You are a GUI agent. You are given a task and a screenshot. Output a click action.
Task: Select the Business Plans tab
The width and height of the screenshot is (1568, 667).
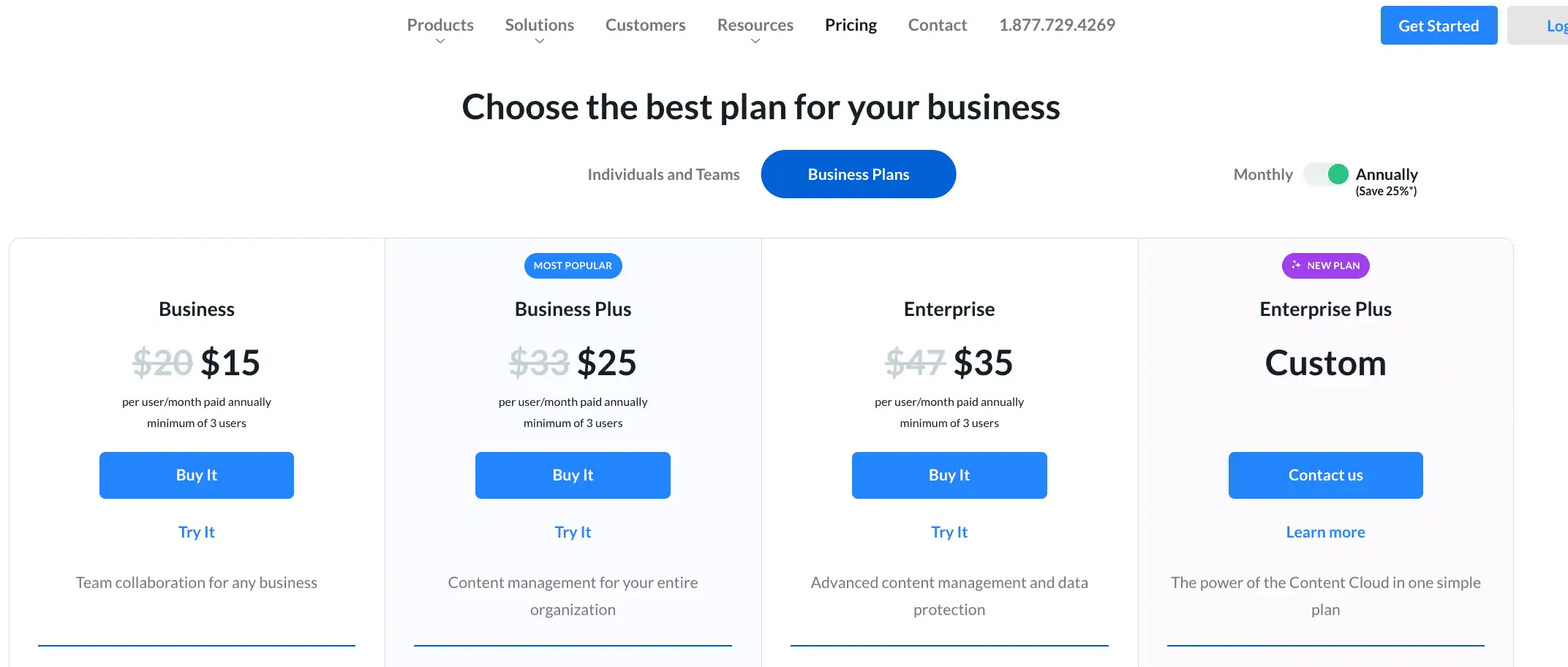(858, 174)
